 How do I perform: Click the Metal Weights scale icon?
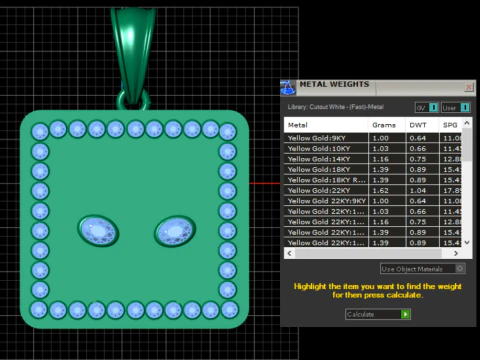288,87
